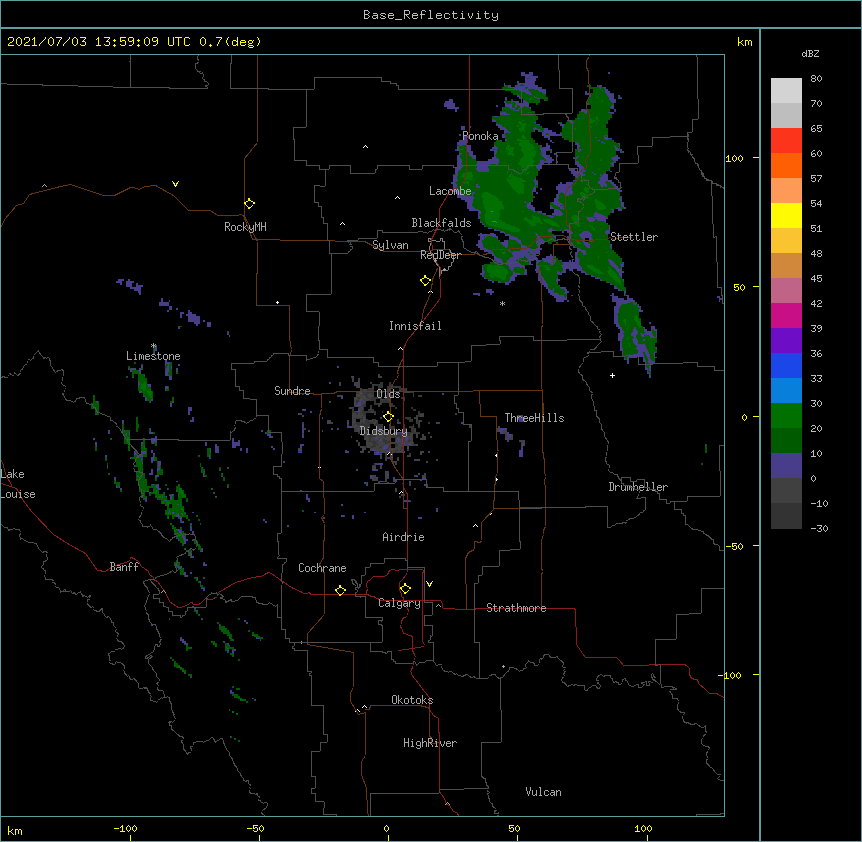The image size is (862, 842).
Task: Click the ThreeHills city label
Action: coord(534,418)
